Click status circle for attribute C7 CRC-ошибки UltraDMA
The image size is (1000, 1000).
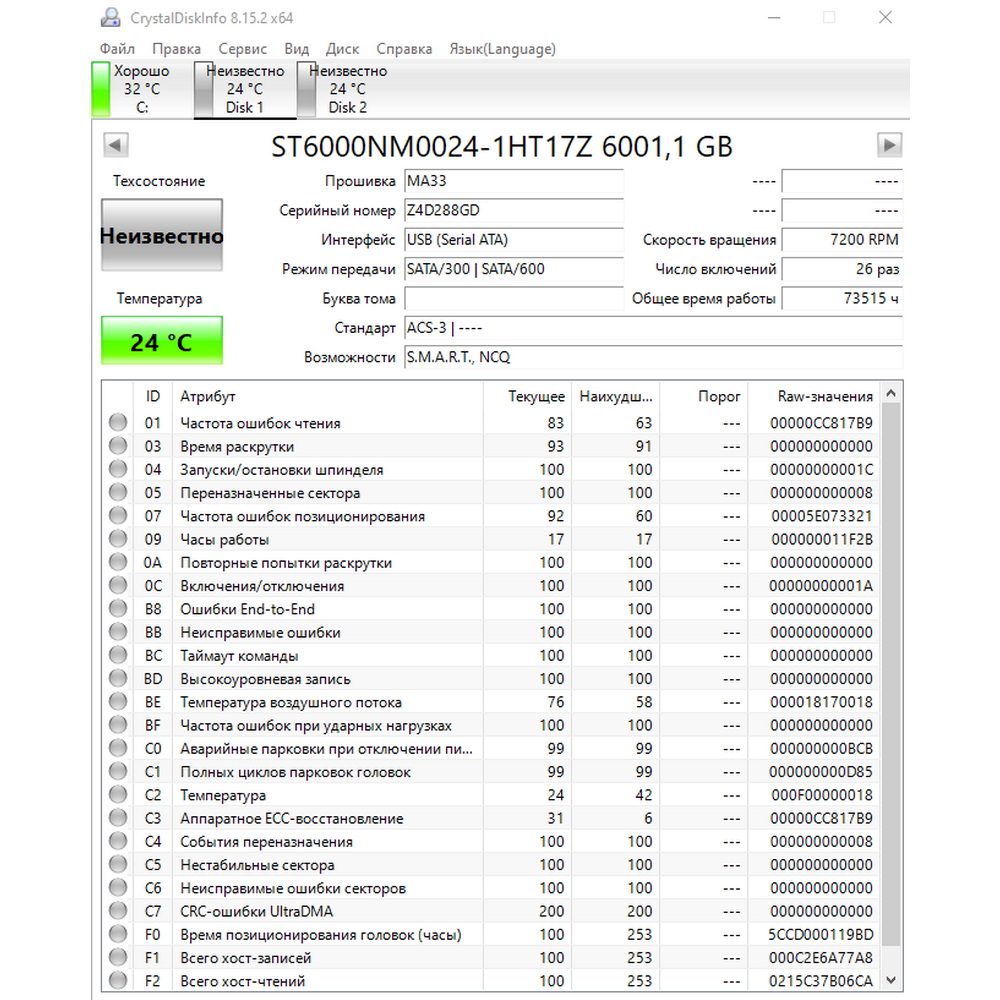tap(118, 910)
